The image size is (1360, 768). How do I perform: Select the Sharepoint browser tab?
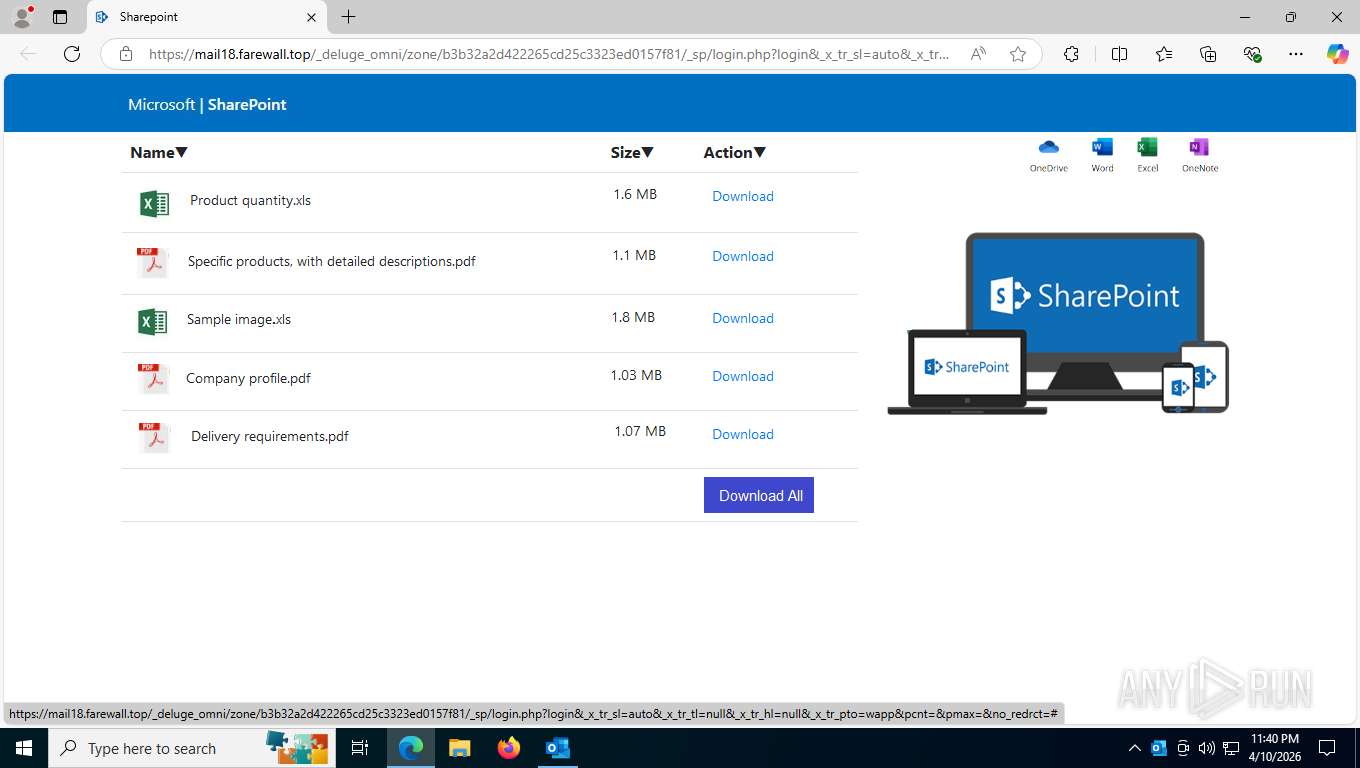coord(207,17)
